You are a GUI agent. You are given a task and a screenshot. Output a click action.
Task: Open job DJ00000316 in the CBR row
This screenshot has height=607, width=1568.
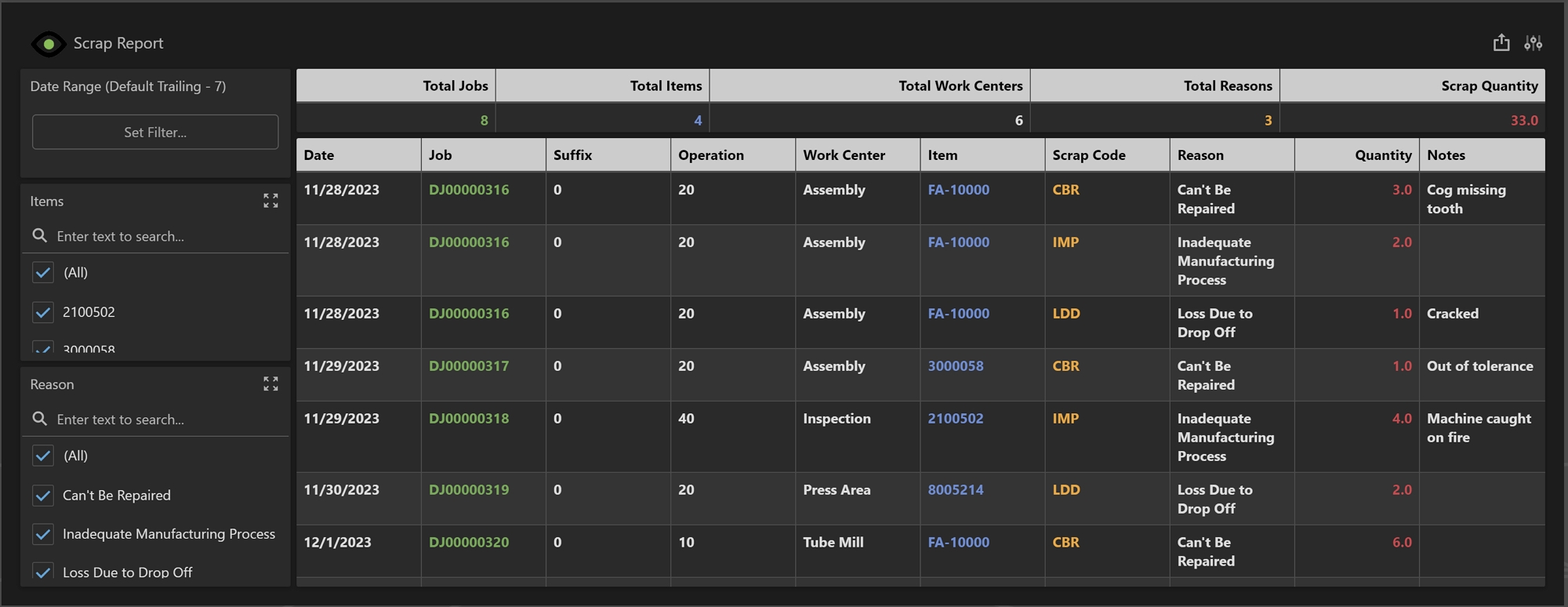pos(469,190)
